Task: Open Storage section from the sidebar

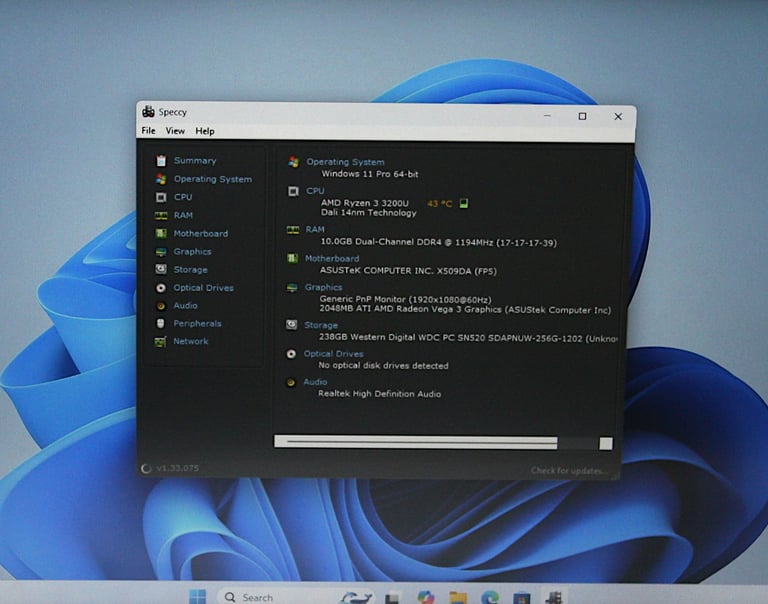Action: 190,269
